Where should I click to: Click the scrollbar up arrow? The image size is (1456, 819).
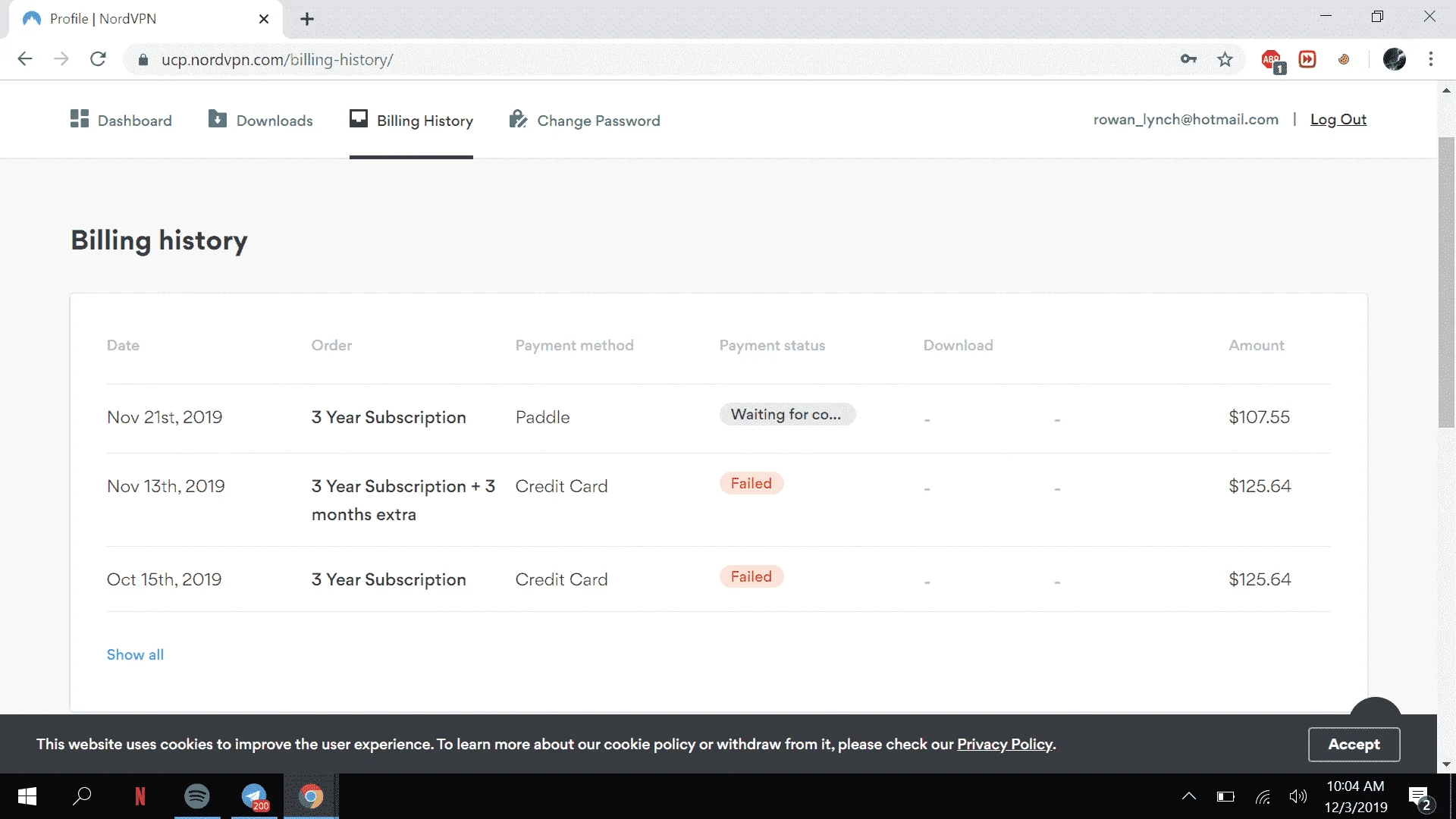1446,90
